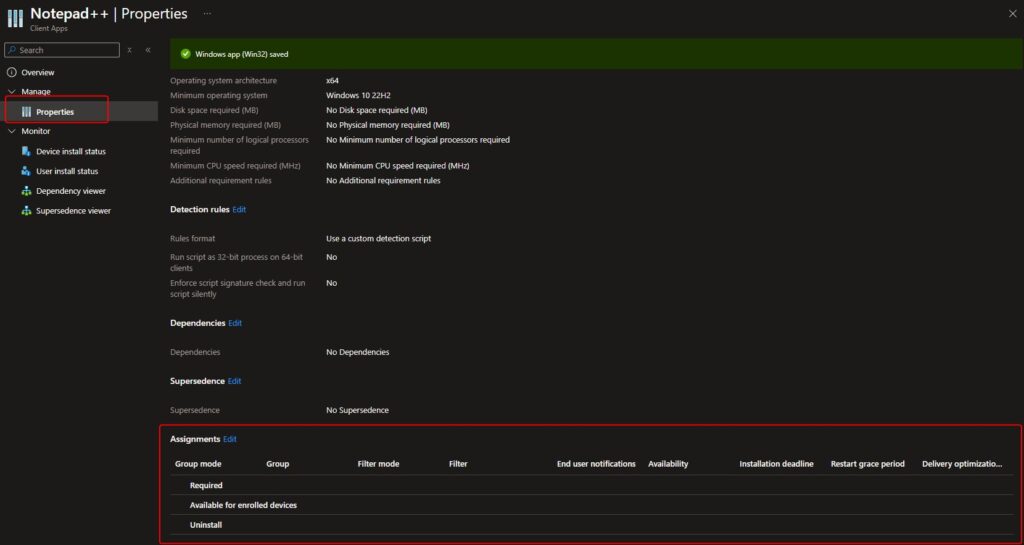Click the Filter mode column header
The image size is (1024, 545).
378,464
